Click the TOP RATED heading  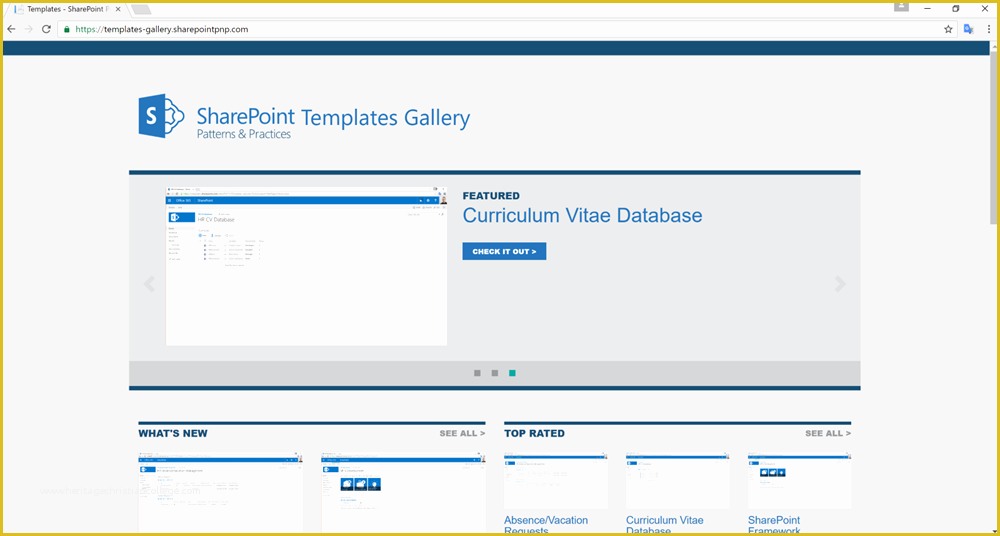pos(534,433)
